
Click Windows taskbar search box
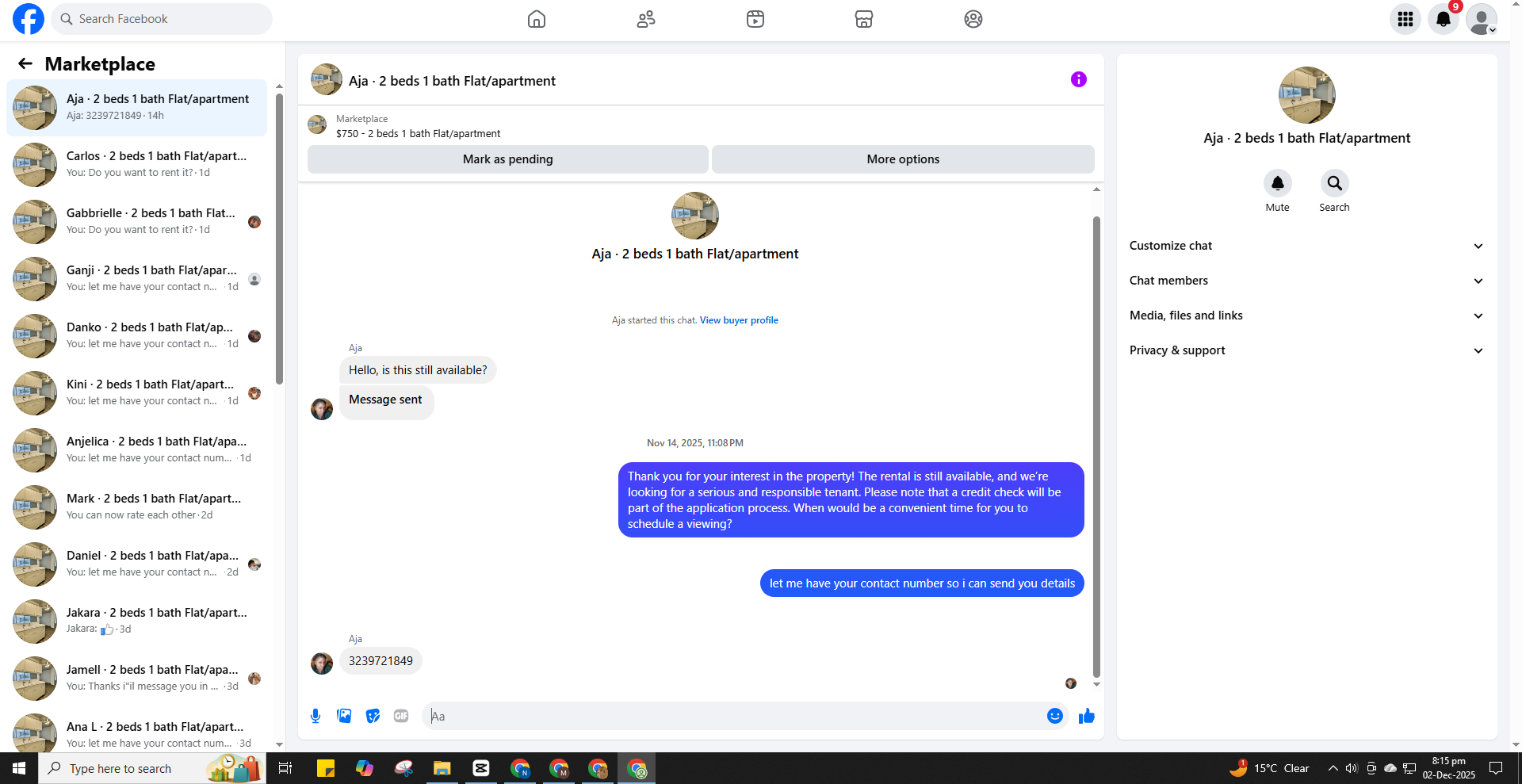point(152,768)
